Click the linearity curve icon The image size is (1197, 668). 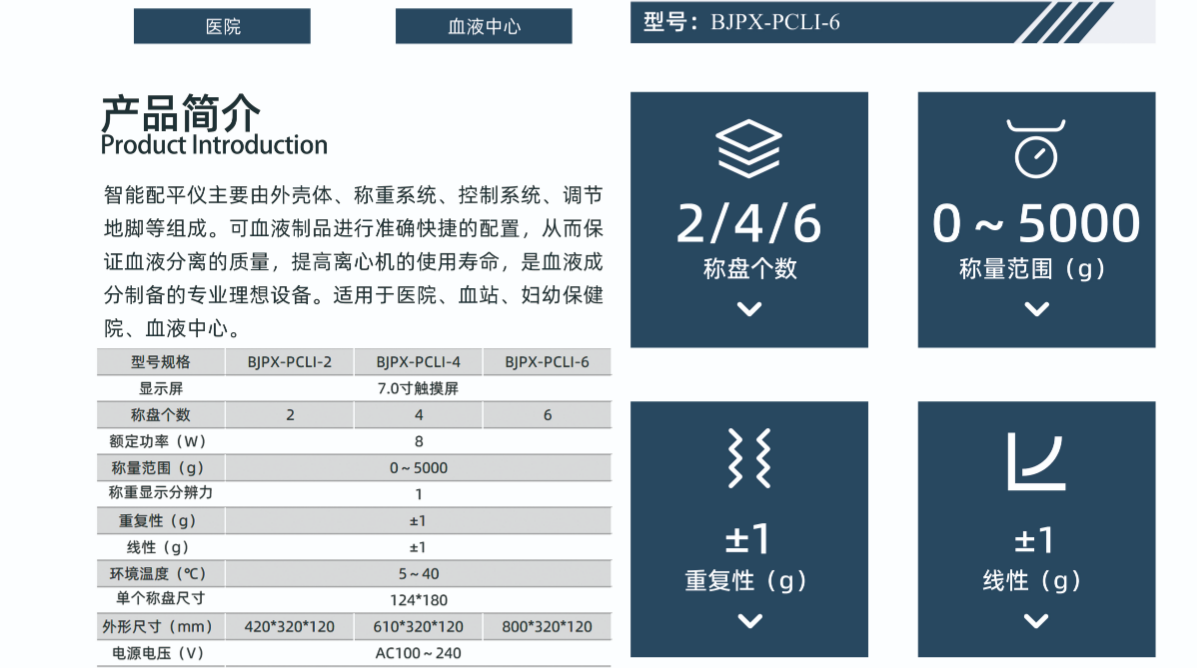click(1035, 462)
